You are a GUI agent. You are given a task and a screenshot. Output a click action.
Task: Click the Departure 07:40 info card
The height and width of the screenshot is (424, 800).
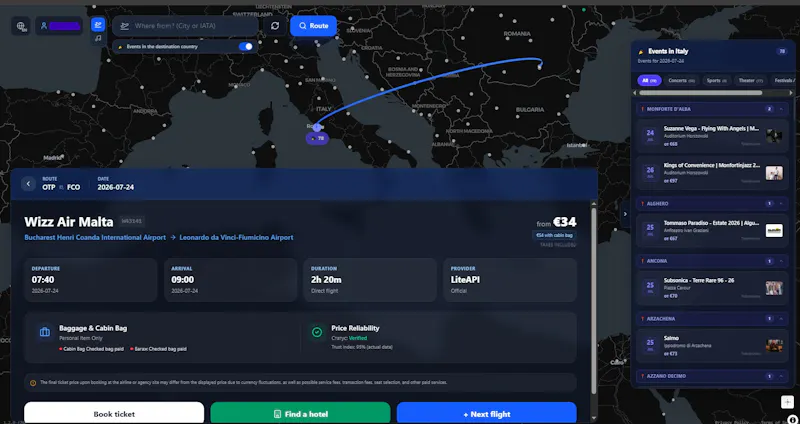pyautogui.click(x=91, y=280)
